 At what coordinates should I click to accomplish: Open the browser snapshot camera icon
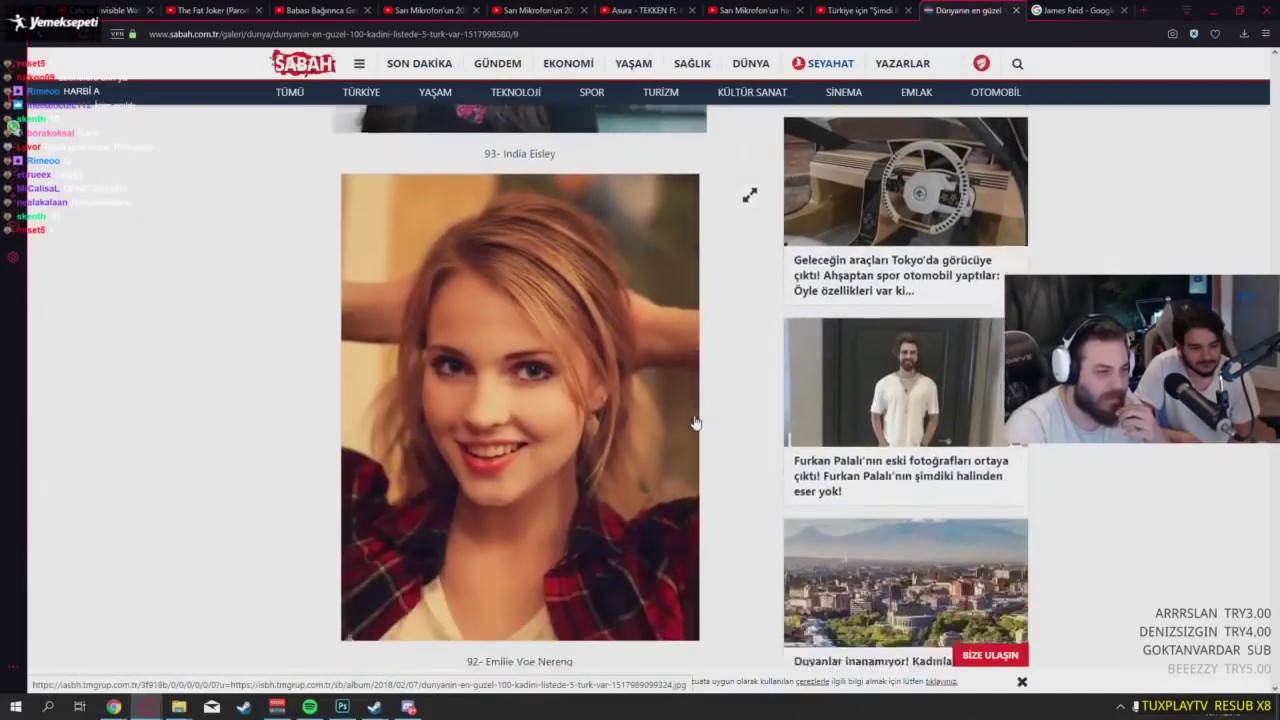[x=1172, y=34]
